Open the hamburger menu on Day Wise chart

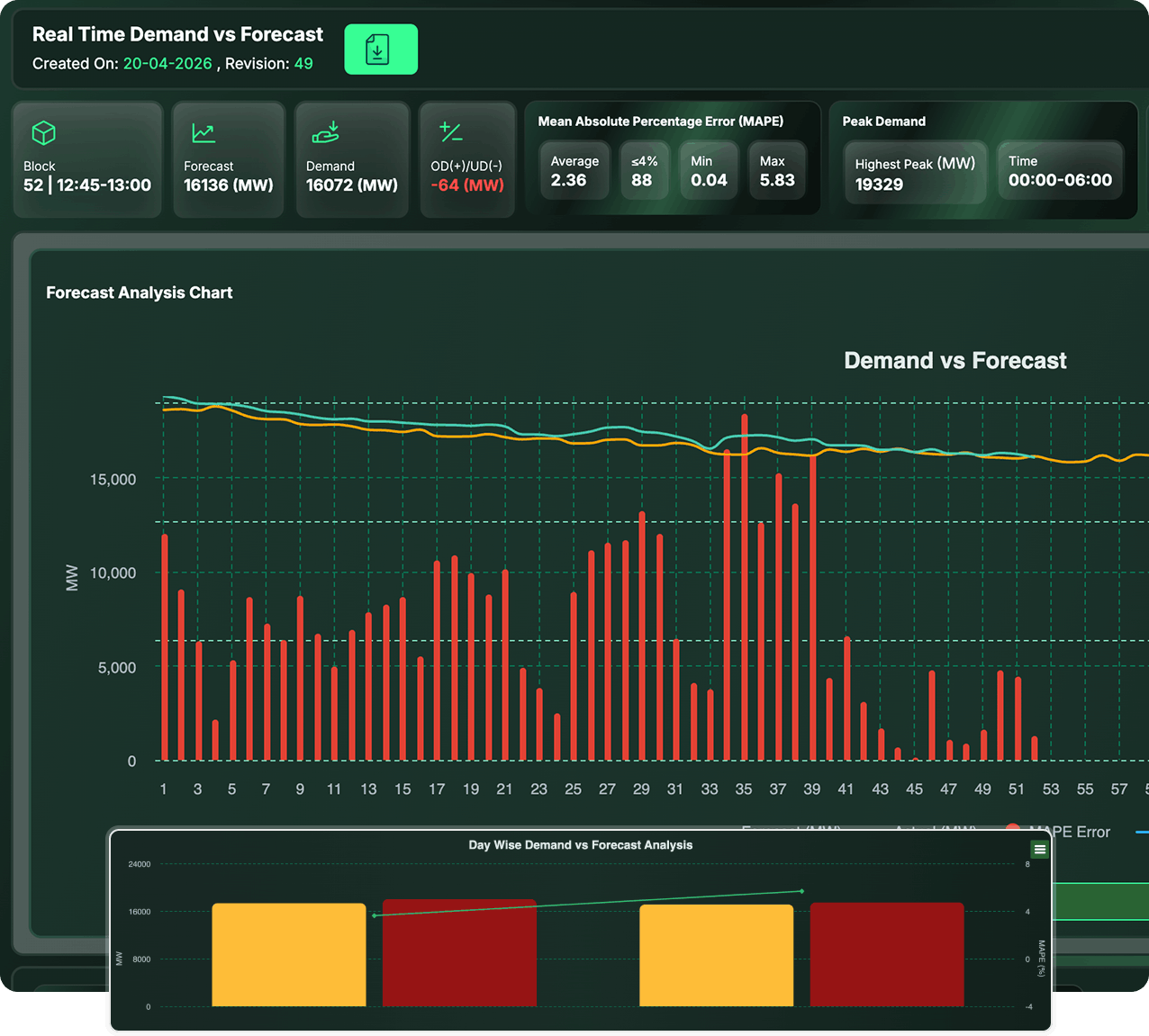pos(1040,849)
